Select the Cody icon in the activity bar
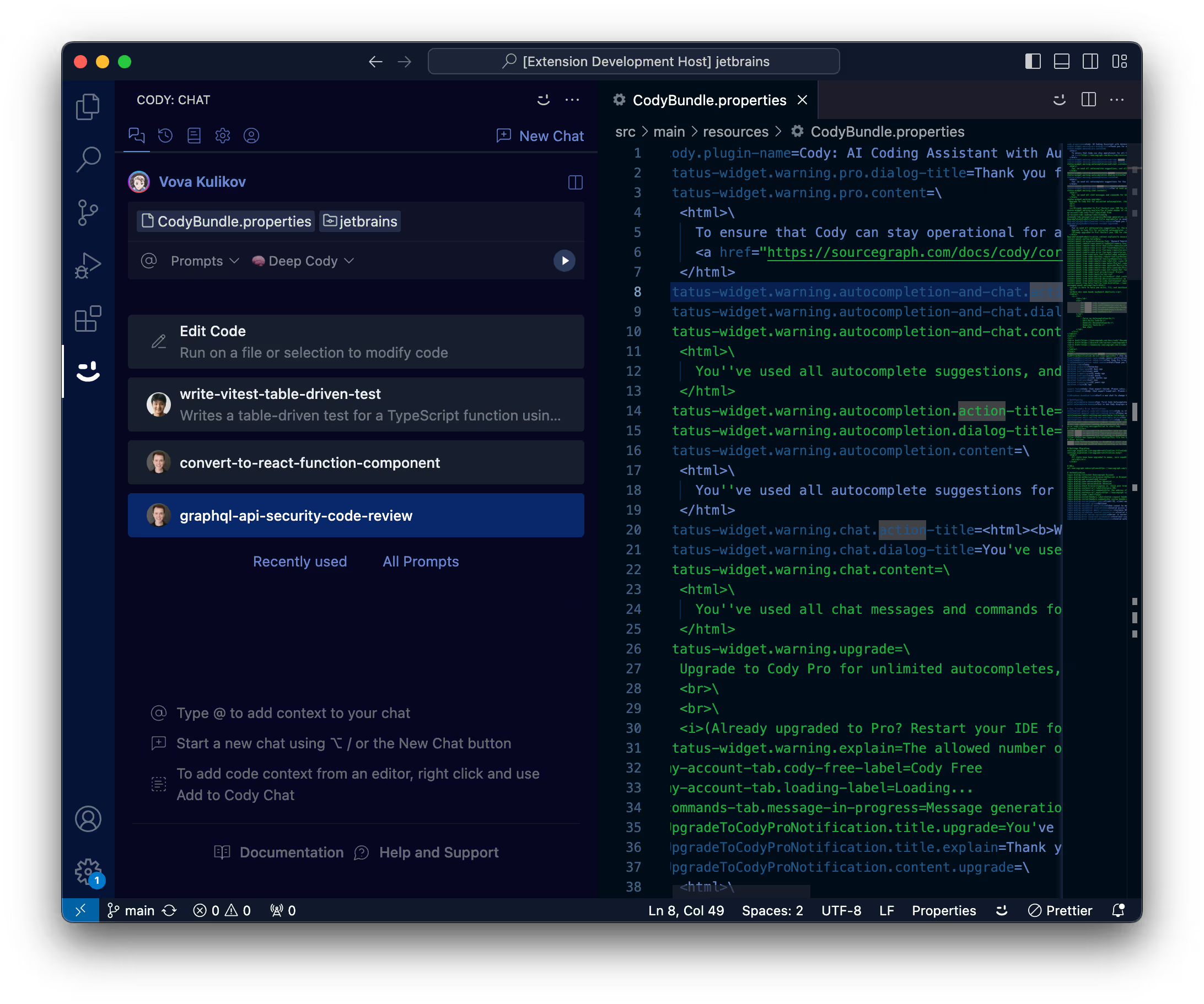This screenshot has width=1204, height=1004. tap(88, 373)
